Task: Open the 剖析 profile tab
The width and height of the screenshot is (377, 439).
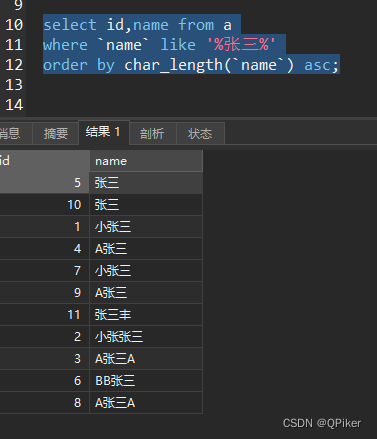Action: tap(152, 134)
